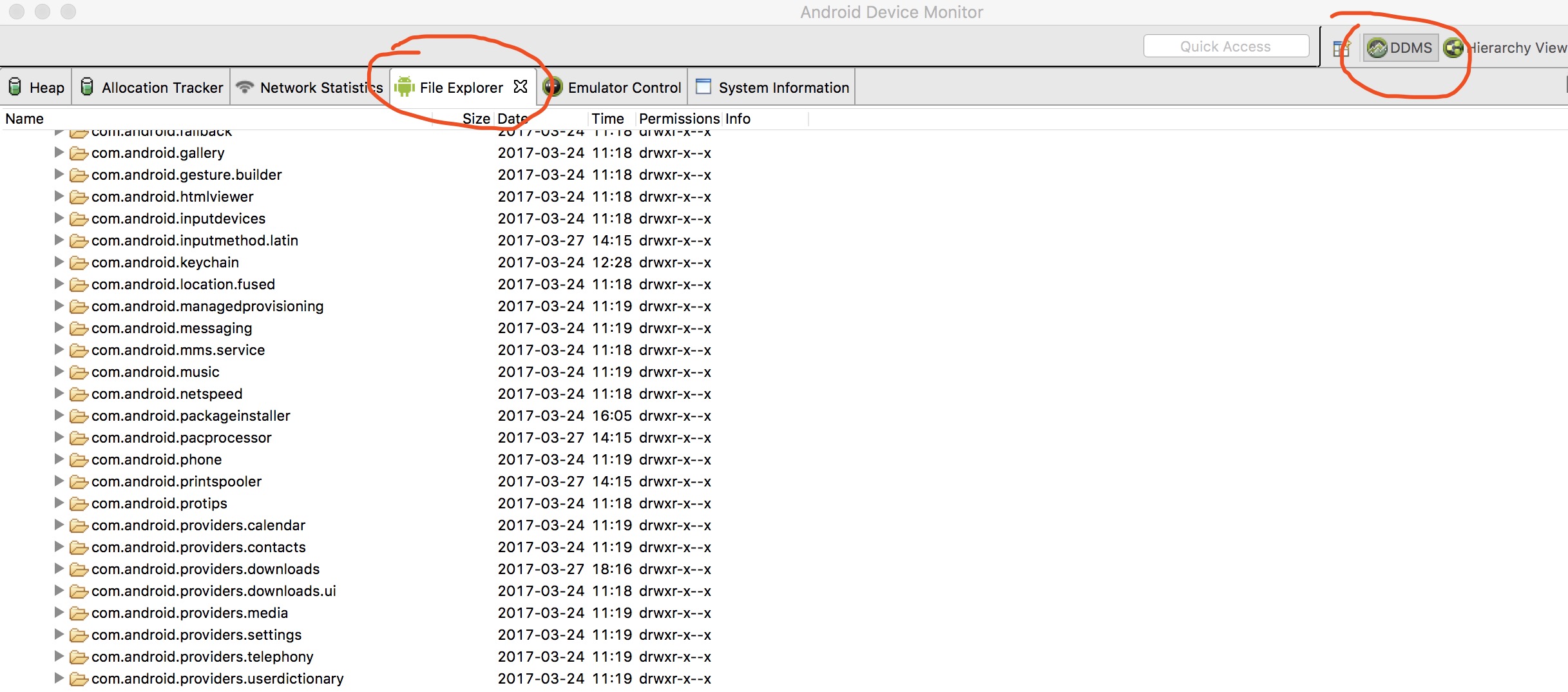Click the com.android.gallery folder icon
The width and height of the screenshot is (1568, 692).
pyautogui.click(x=79, y=153)
